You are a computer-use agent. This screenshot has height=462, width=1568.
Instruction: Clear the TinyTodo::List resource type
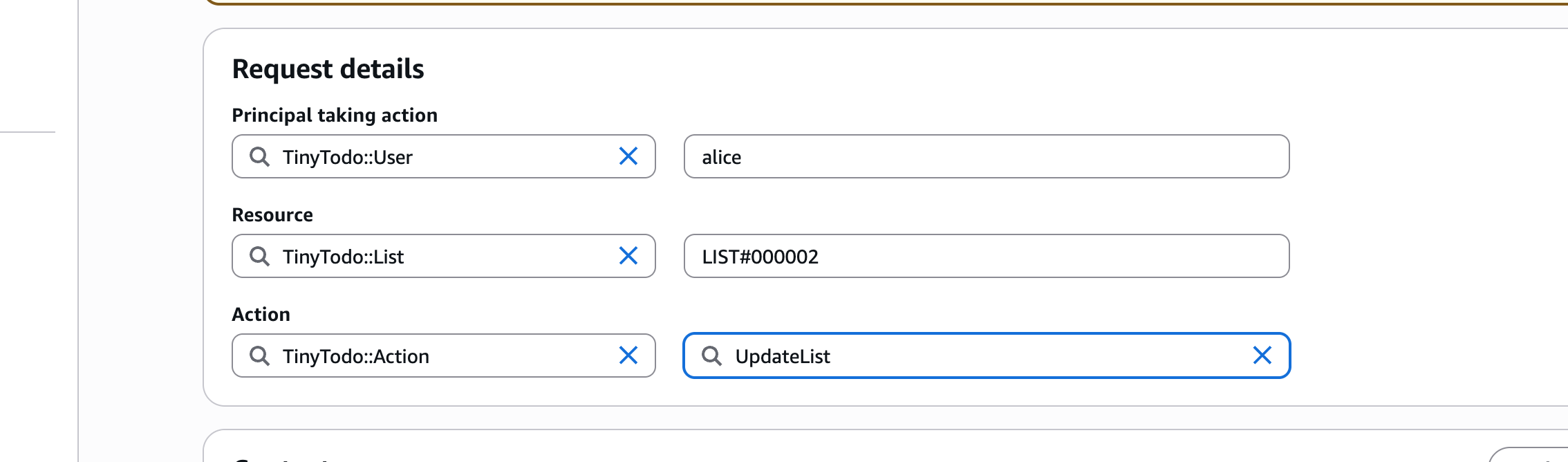point(628,256)
